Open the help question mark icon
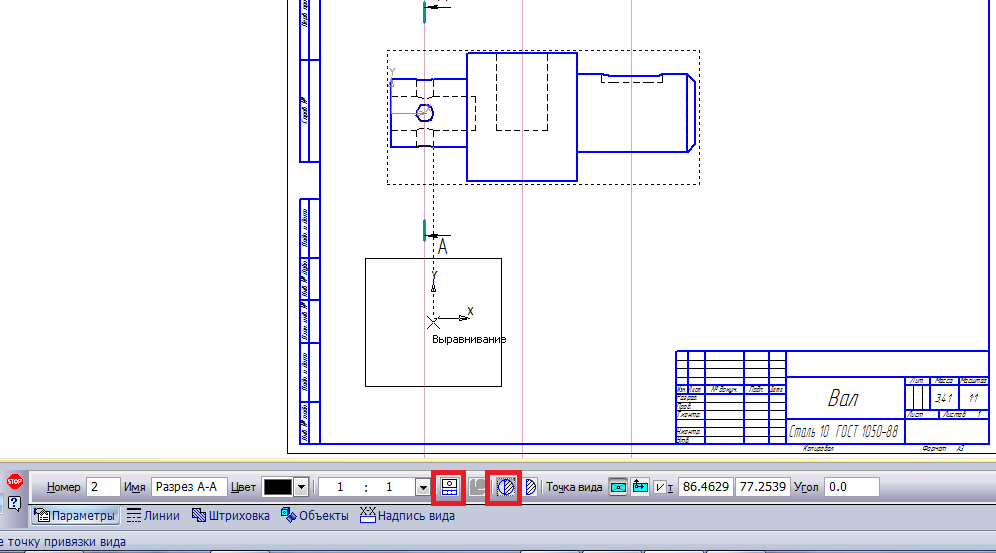Image resolution: width=996 pixels, height=553 pixels. click(15, 503)
